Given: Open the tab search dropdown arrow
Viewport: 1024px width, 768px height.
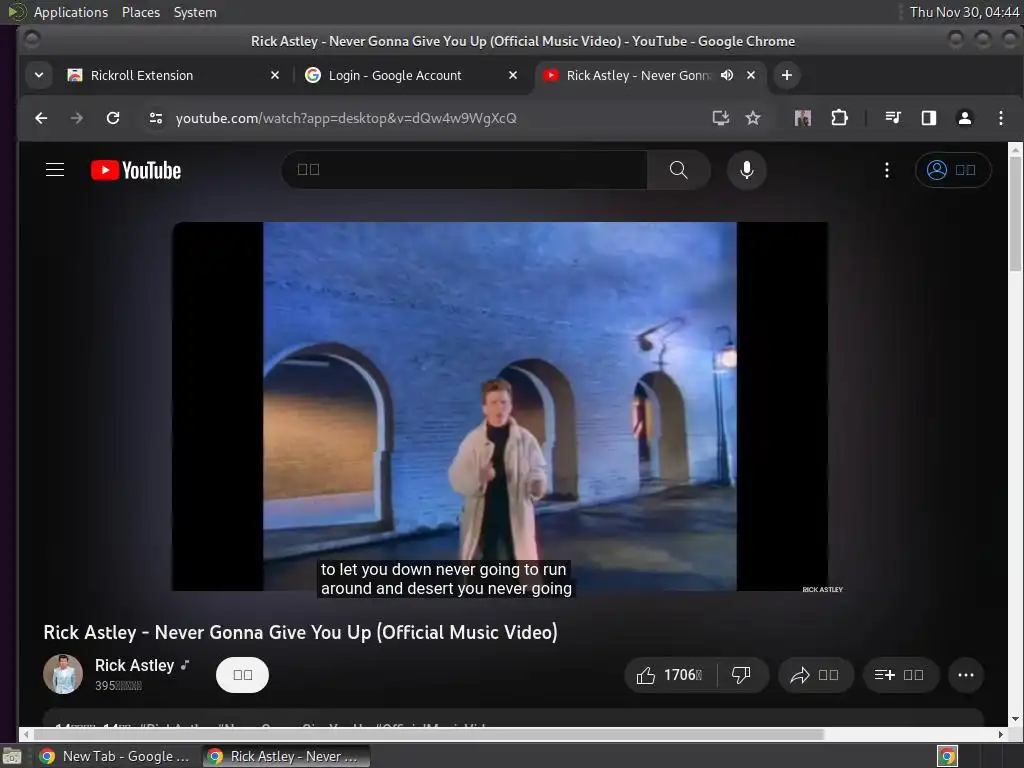Looking at the screenshot, I should click(x=39, y=75).
